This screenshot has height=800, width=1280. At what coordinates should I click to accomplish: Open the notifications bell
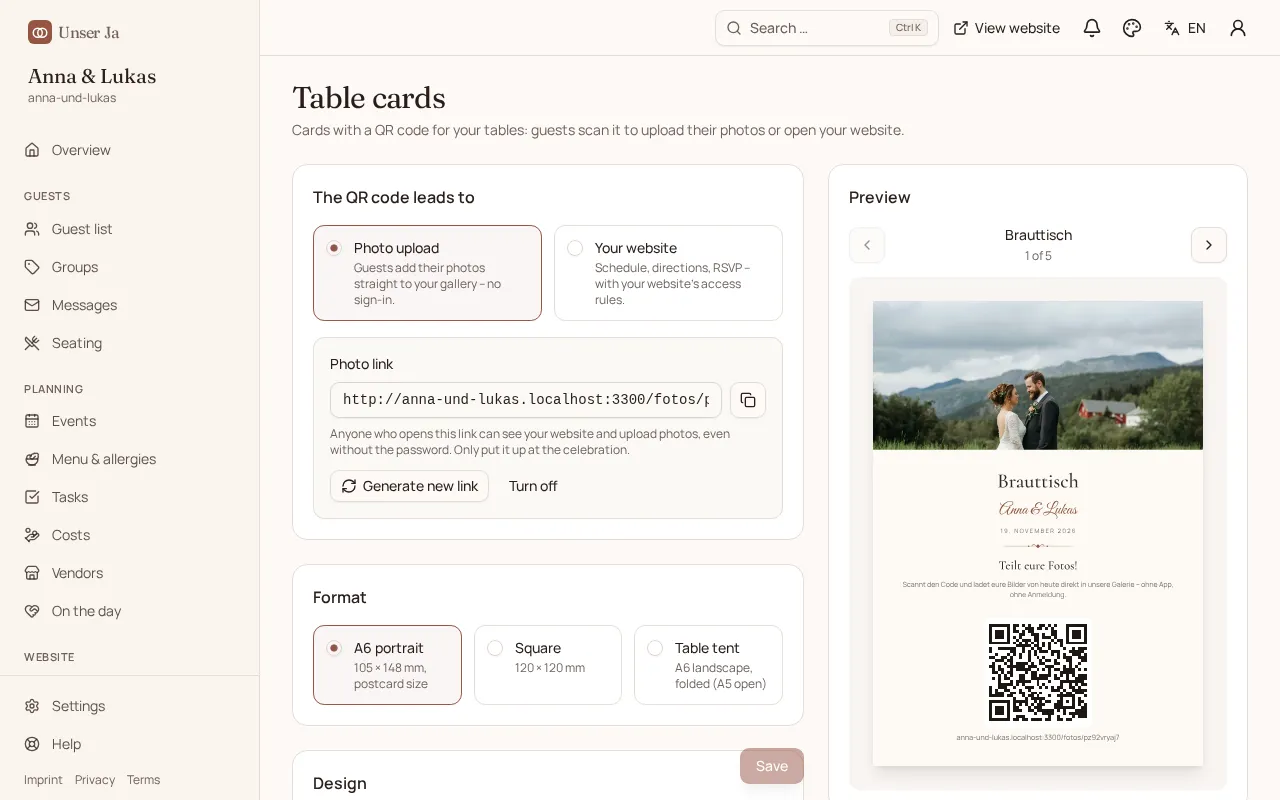[1092, 28]
